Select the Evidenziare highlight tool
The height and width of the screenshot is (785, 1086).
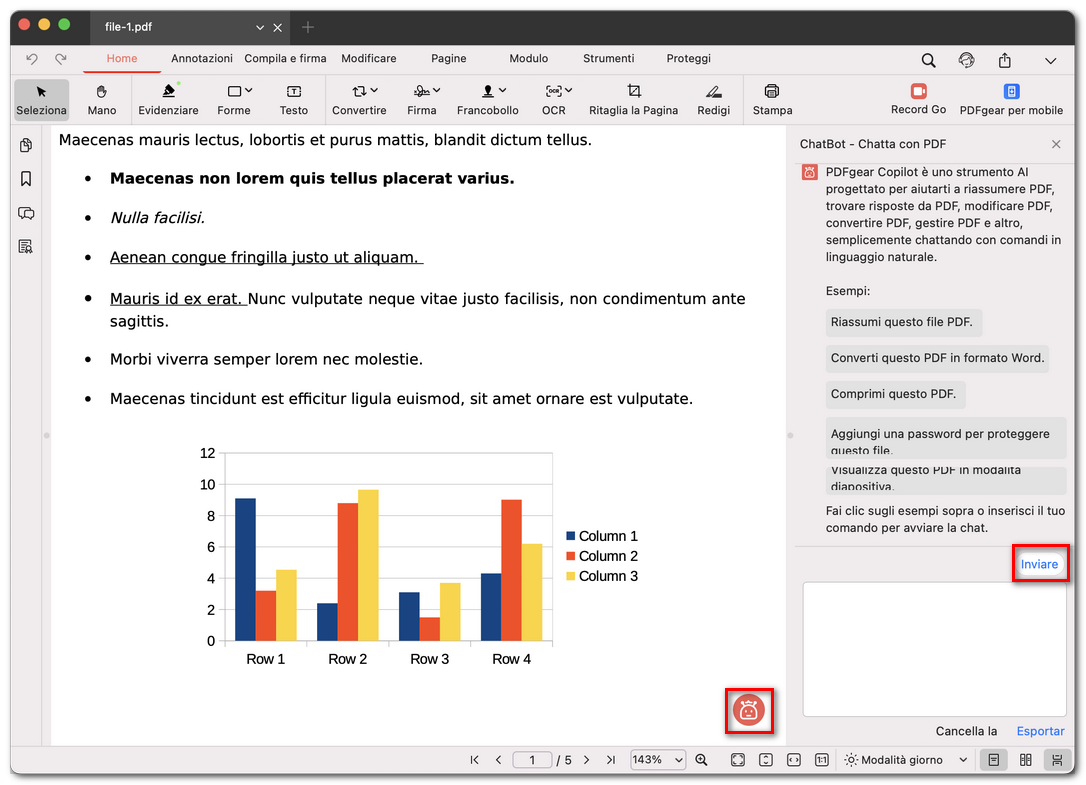pyautogui.click(x=168, y=99)
